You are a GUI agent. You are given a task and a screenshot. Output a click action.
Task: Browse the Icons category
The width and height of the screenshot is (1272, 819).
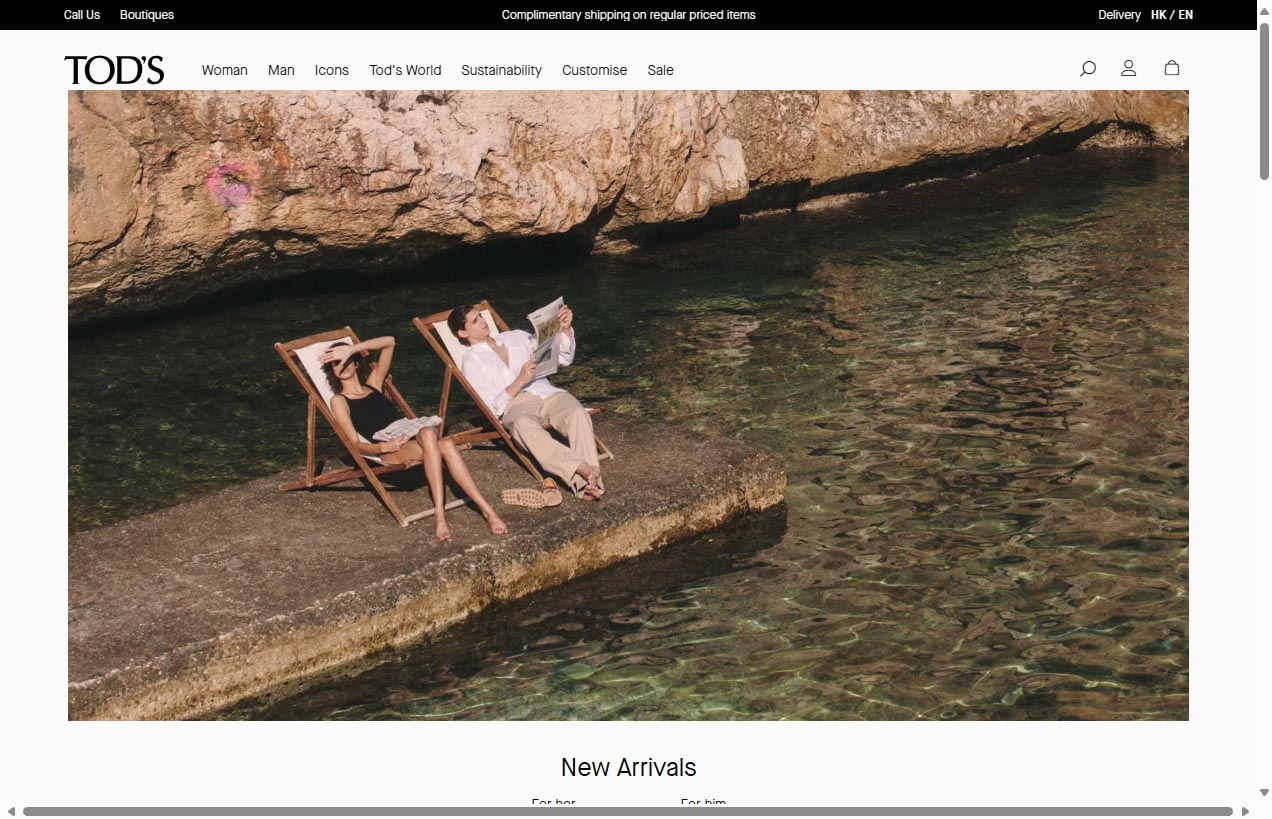tap(332, 70)
